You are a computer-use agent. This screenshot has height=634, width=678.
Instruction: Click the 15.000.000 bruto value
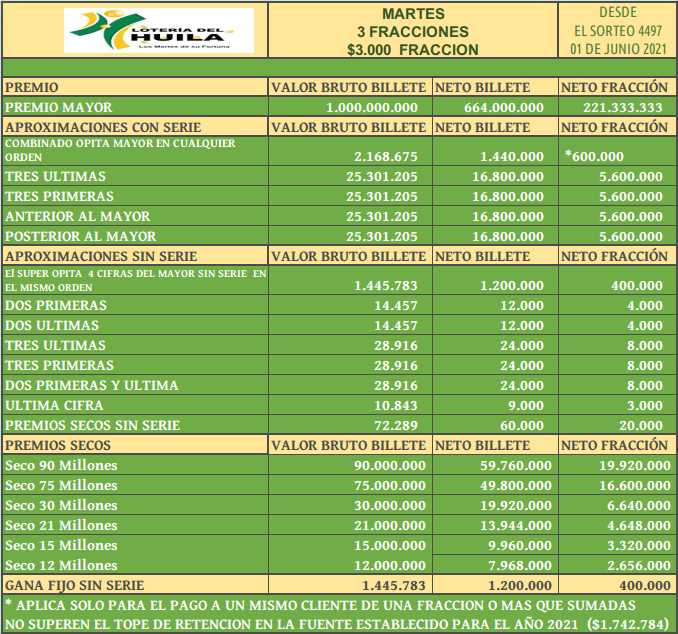point(390,545)
